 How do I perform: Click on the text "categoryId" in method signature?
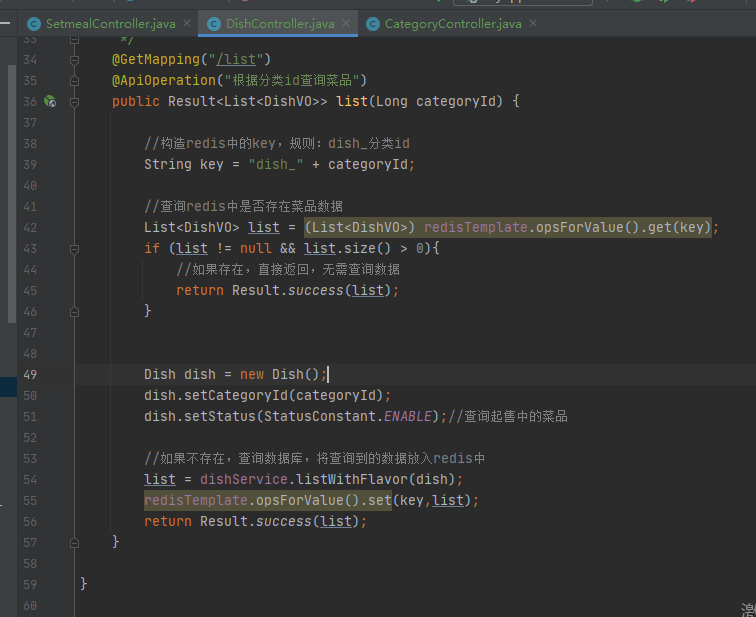point(456,101)
